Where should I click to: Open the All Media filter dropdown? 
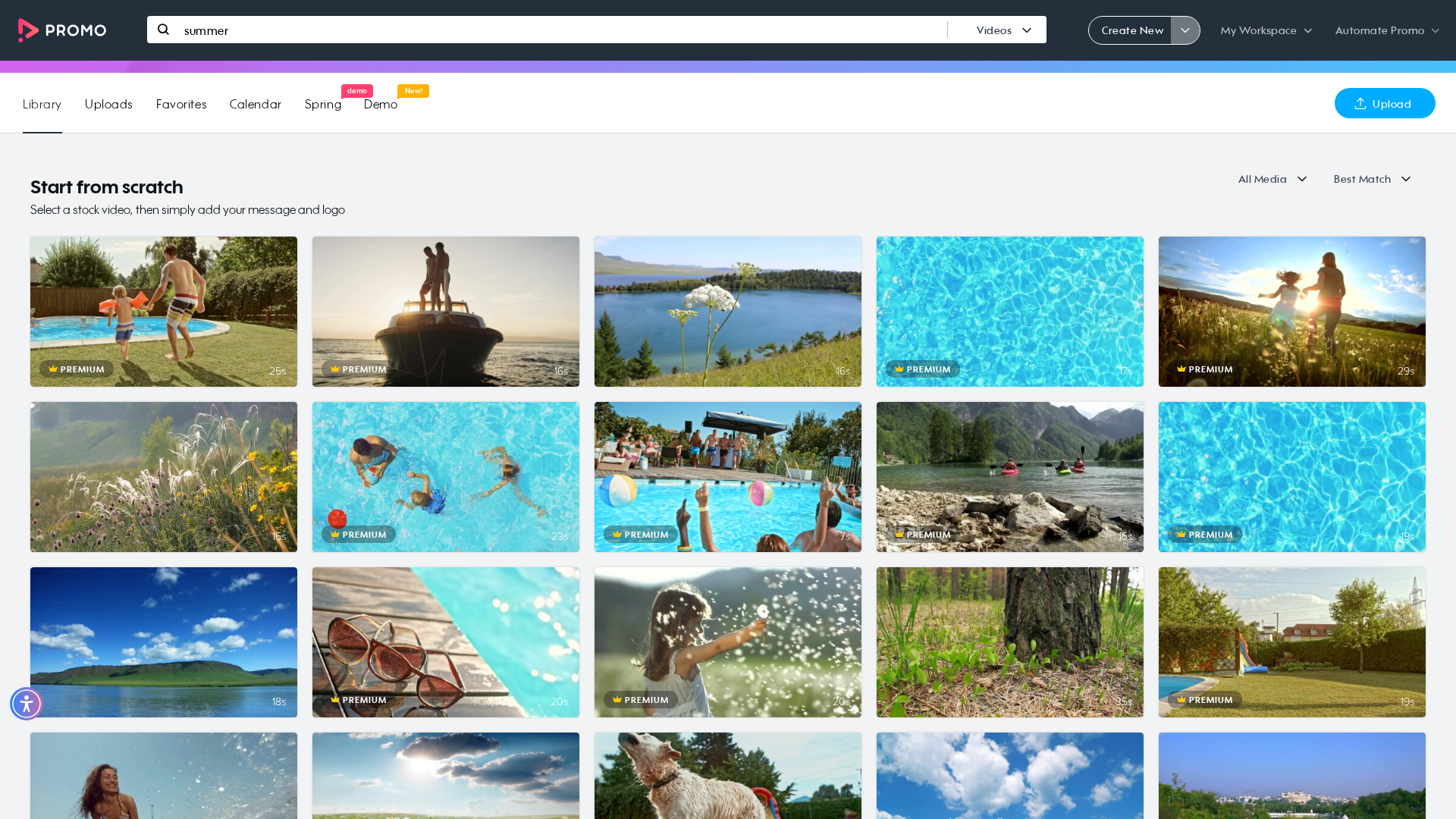(1272, 179)
